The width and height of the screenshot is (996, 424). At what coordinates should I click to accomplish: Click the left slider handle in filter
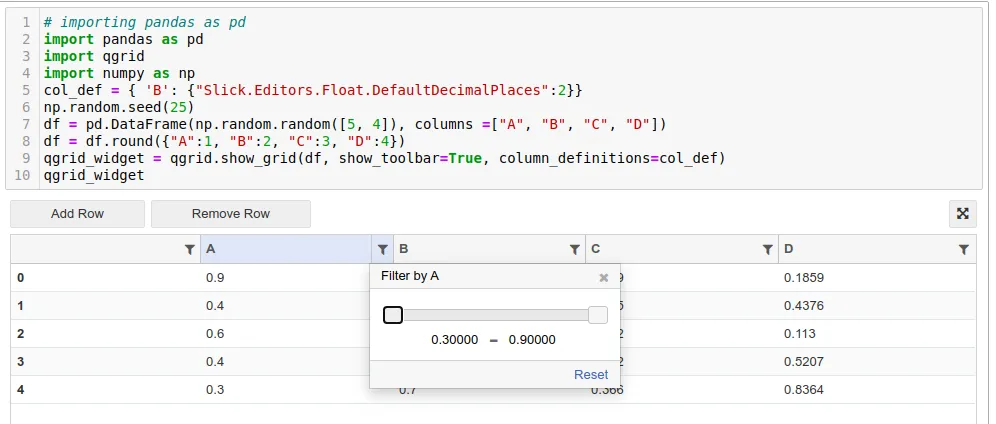[x=393, y=315]
